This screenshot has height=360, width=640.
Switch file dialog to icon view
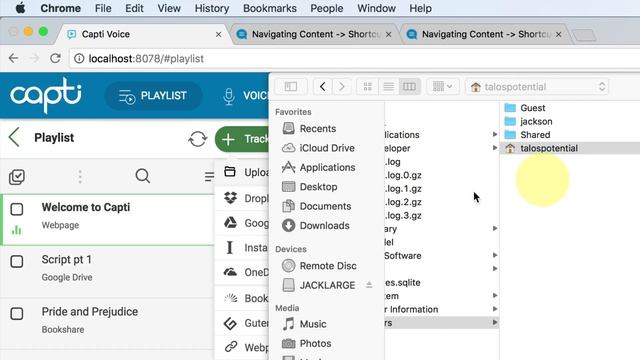[367, 87]
